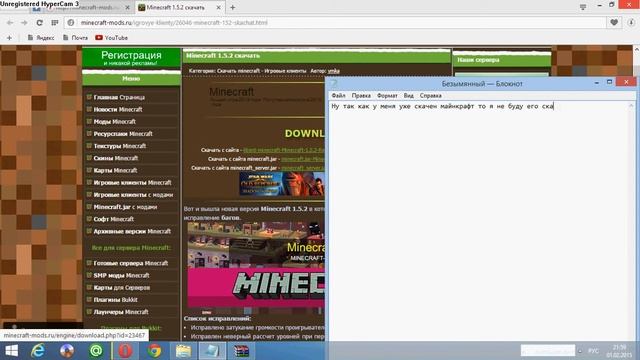Click the Регистрация banner button
This screenshot has height=360, width=640.
[131, 58]
